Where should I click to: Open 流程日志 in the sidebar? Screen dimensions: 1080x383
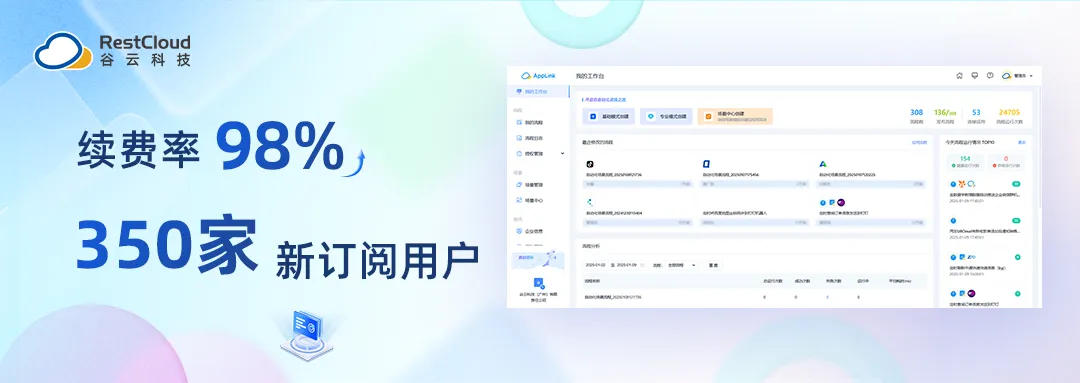click(530, 138)
